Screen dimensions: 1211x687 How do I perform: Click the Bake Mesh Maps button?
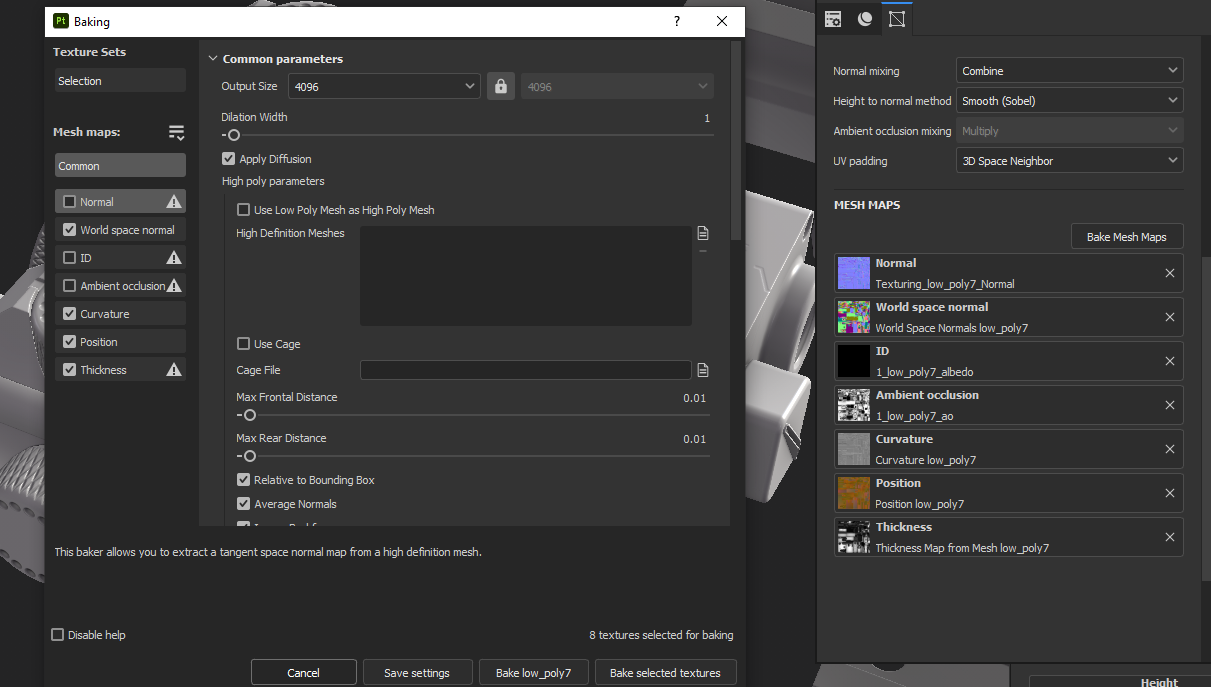coord(1127,237)
